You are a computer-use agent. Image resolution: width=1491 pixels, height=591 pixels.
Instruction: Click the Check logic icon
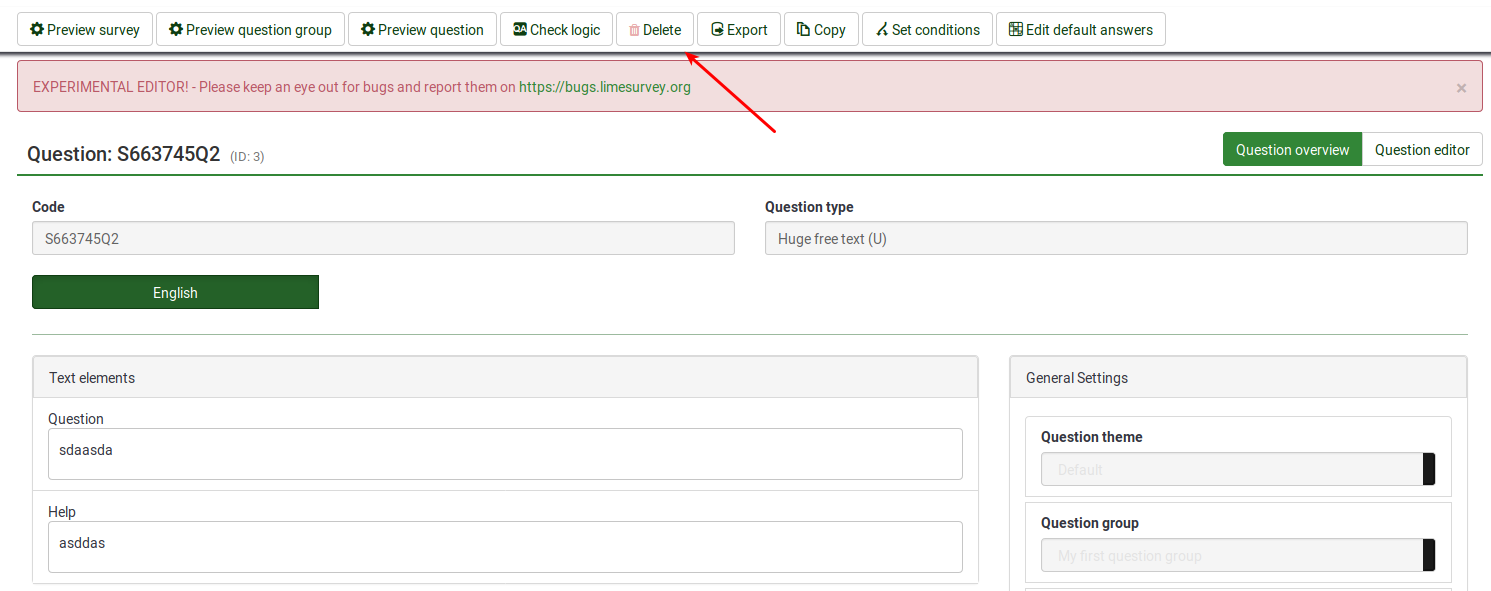pyautogui.click(x=520, y=30)
